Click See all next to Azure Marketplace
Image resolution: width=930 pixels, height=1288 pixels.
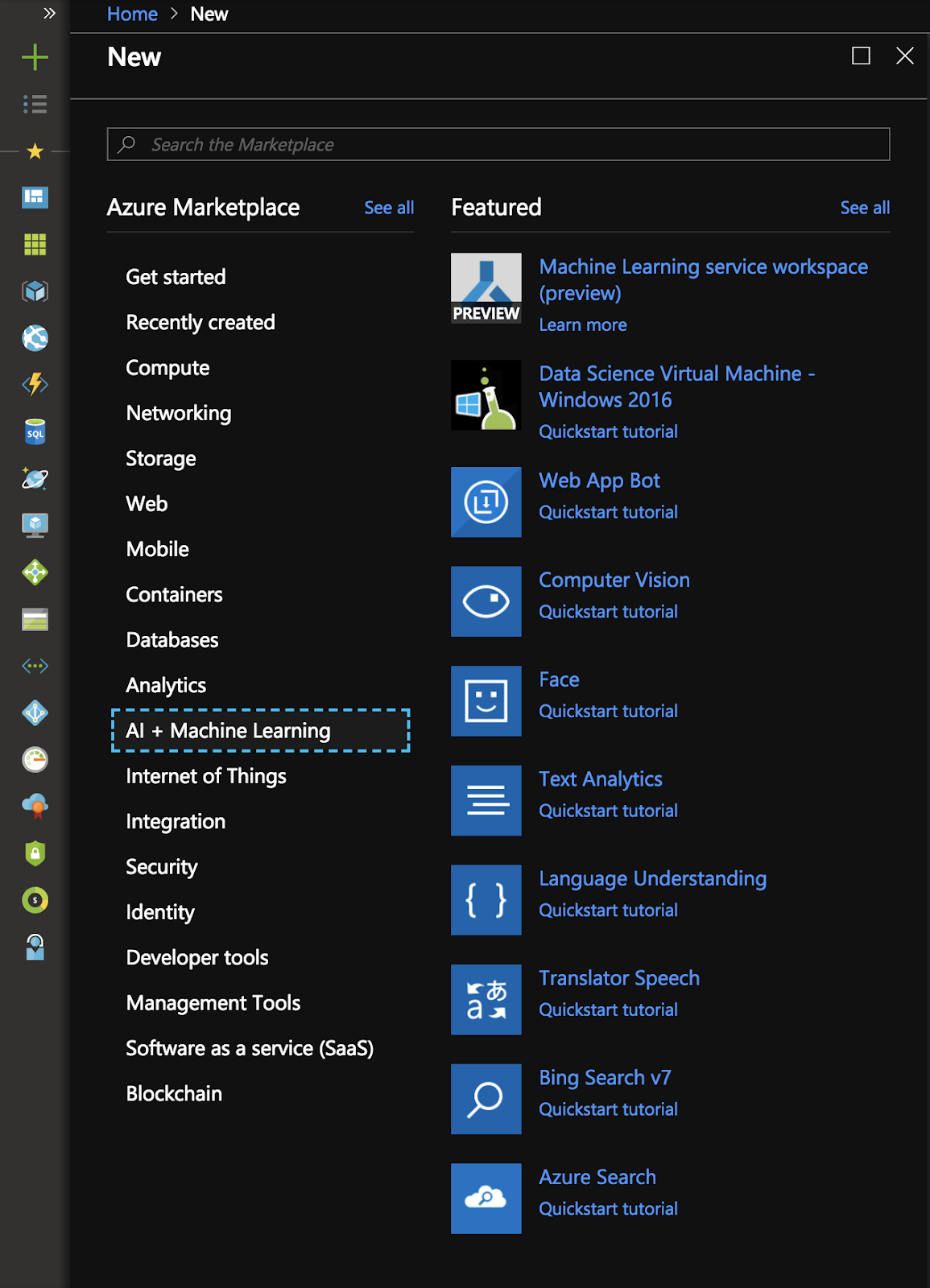tap(389, 208)
